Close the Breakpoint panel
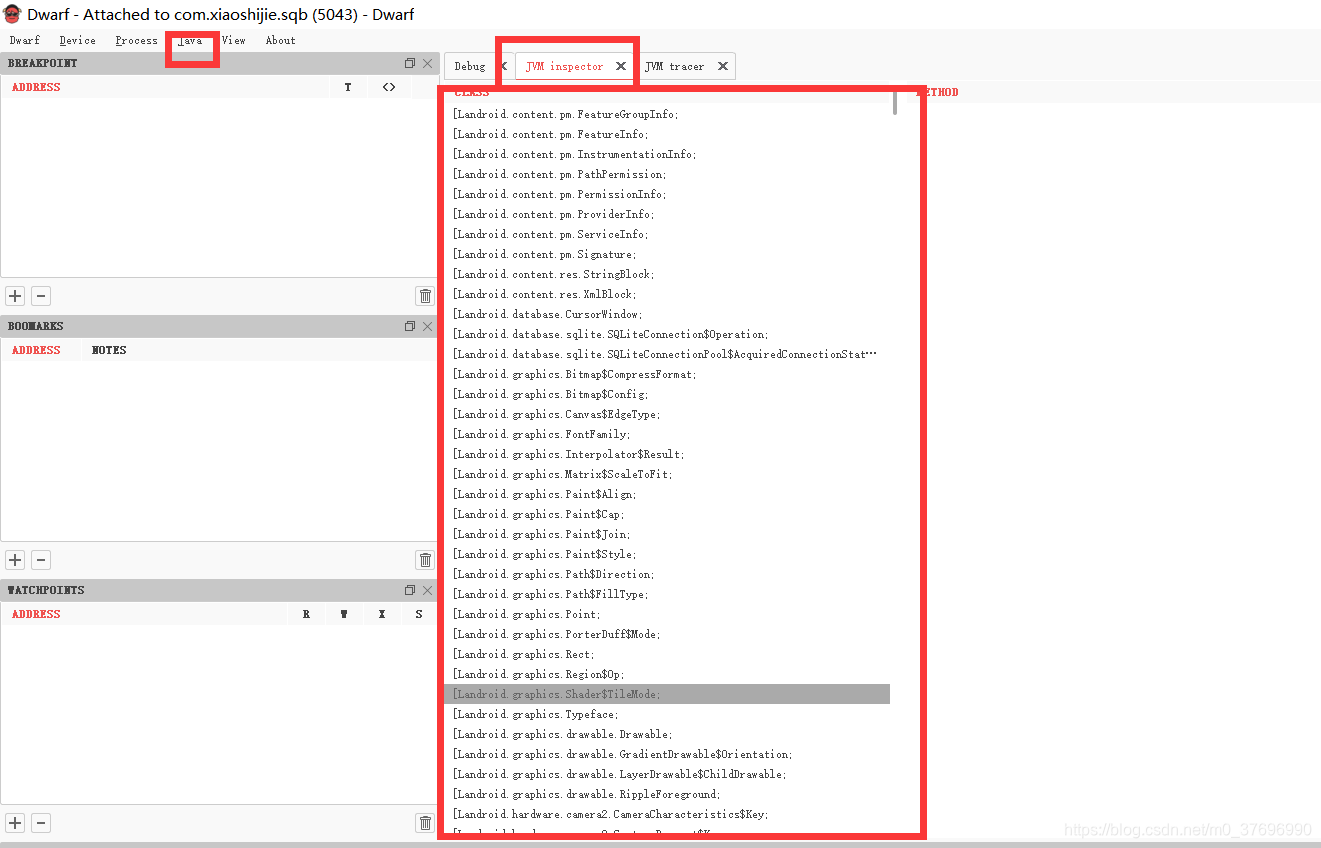The width and height of the screenshot is (1321, 848). (428, 63)
